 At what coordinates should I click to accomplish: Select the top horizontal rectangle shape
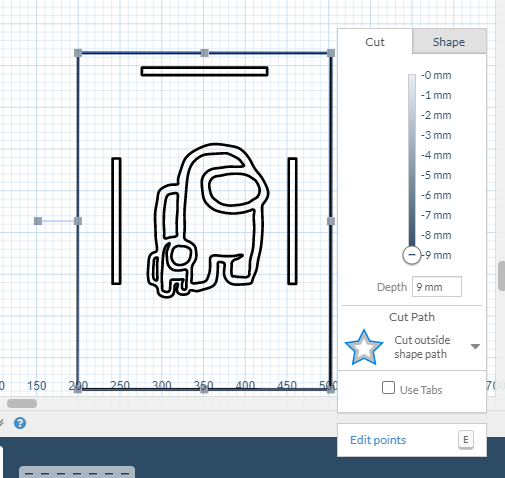(204, 71)
